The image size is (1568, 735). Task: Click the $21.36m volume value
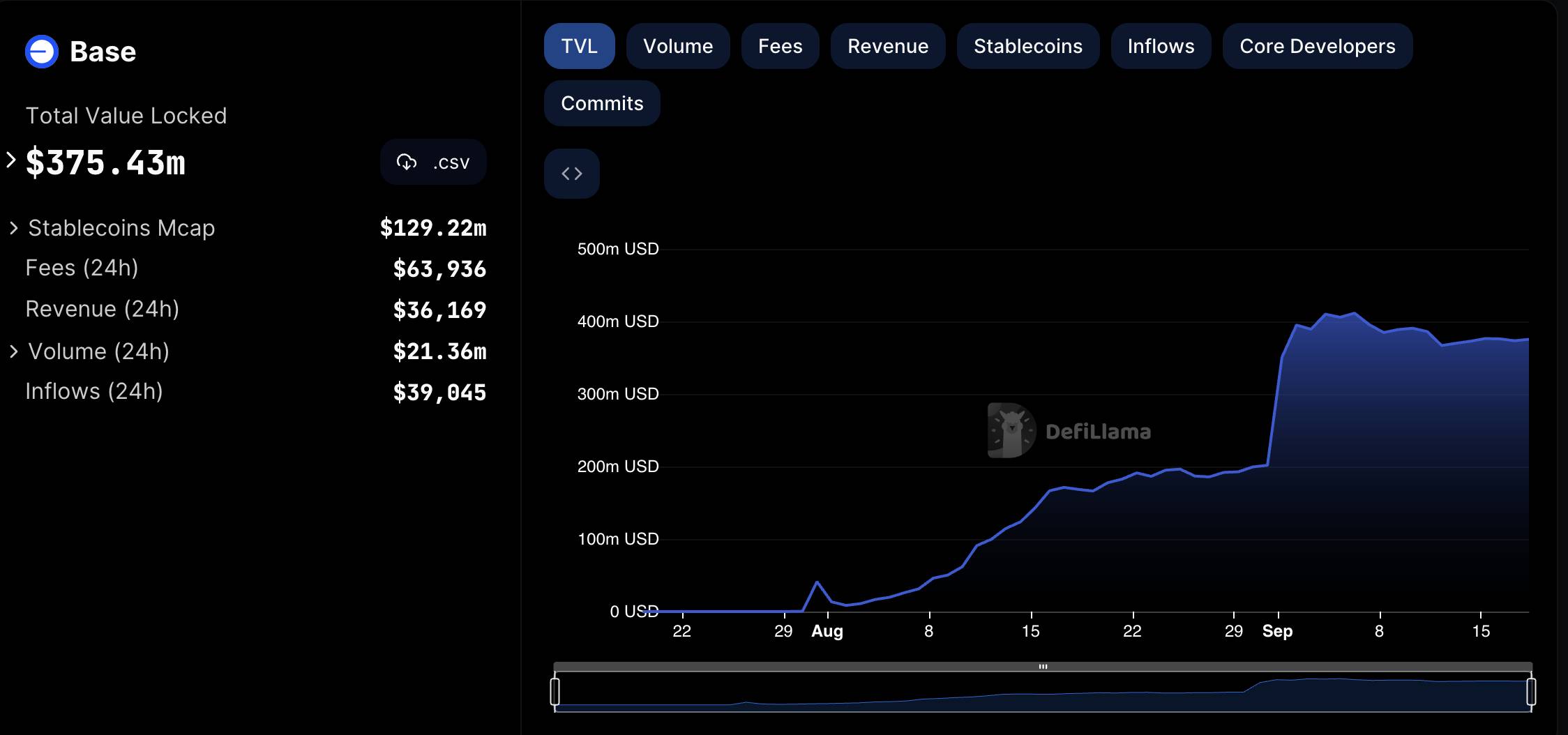(x=439, y=351)
